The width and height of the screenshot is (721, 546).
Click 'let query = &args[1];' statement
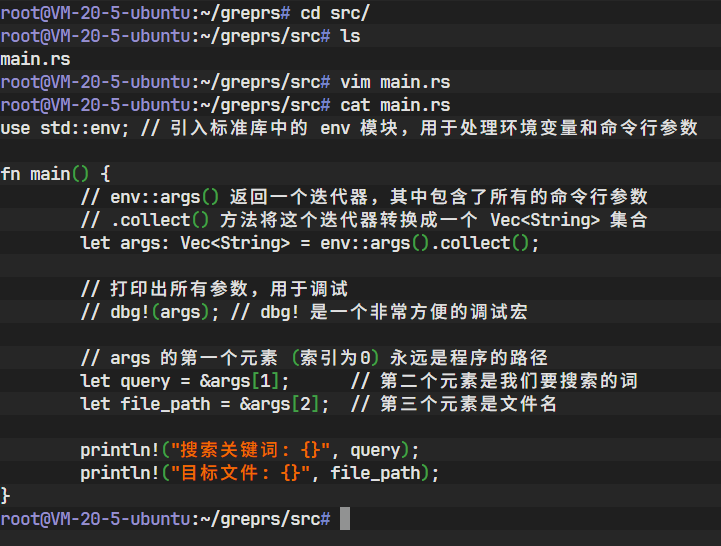[185, 381]
